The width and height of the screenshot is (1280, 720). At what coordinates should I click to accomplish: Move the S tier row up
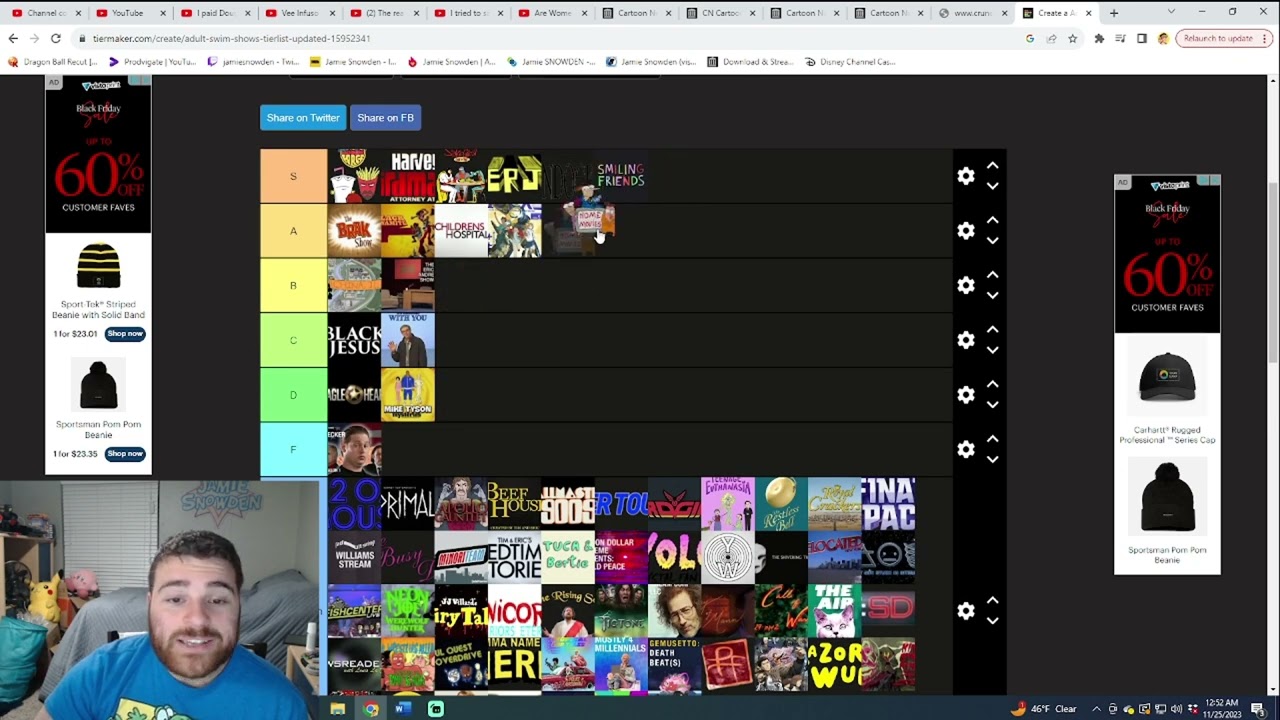coord(992,166)
